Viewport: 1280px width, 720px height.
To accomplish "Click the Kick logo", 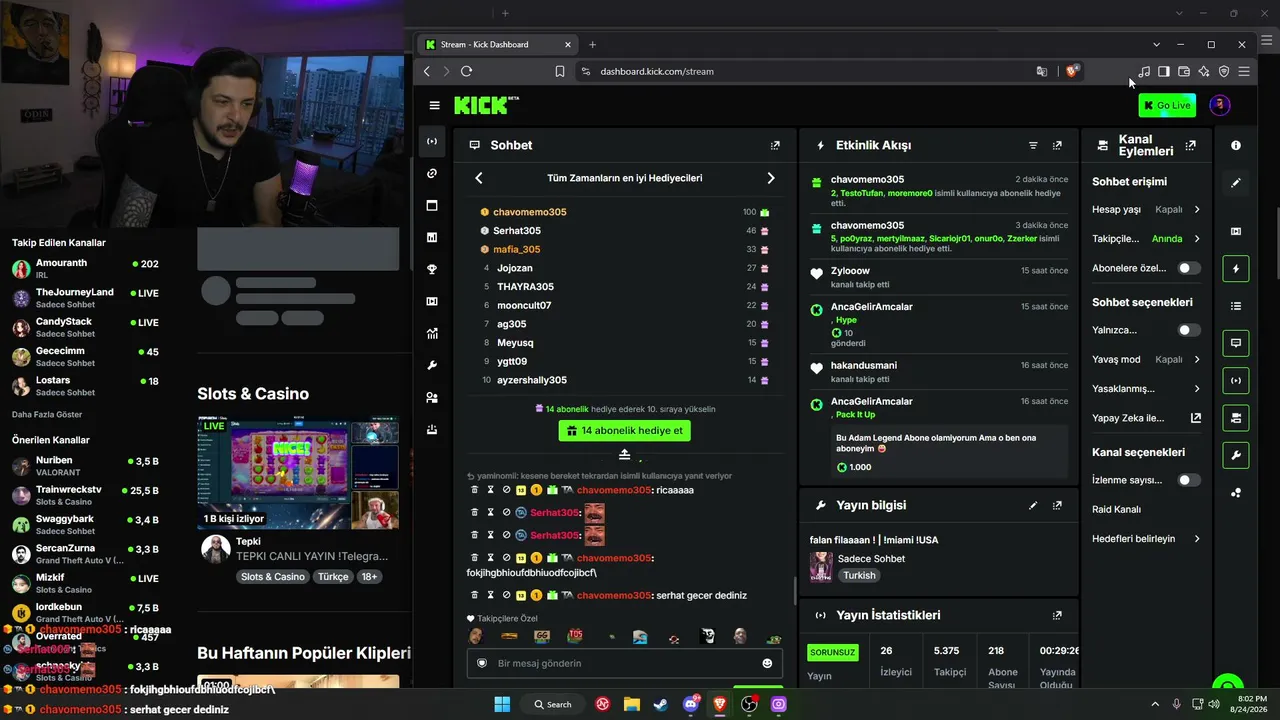I will coord(486,105).
